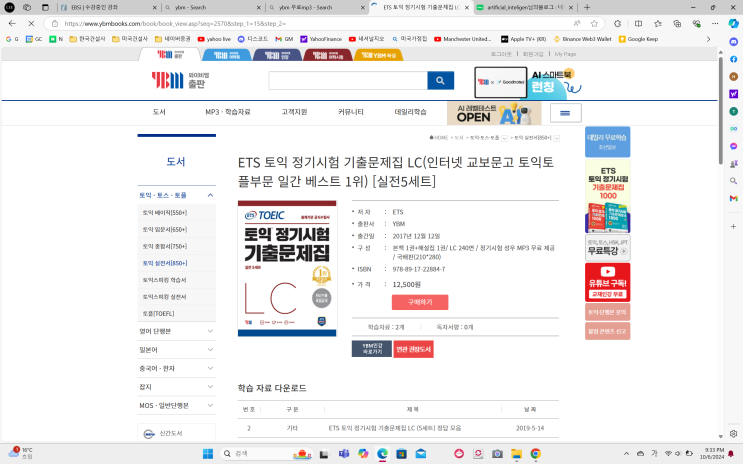Open 토익스피킹 학습서 link

click(164, 280)
